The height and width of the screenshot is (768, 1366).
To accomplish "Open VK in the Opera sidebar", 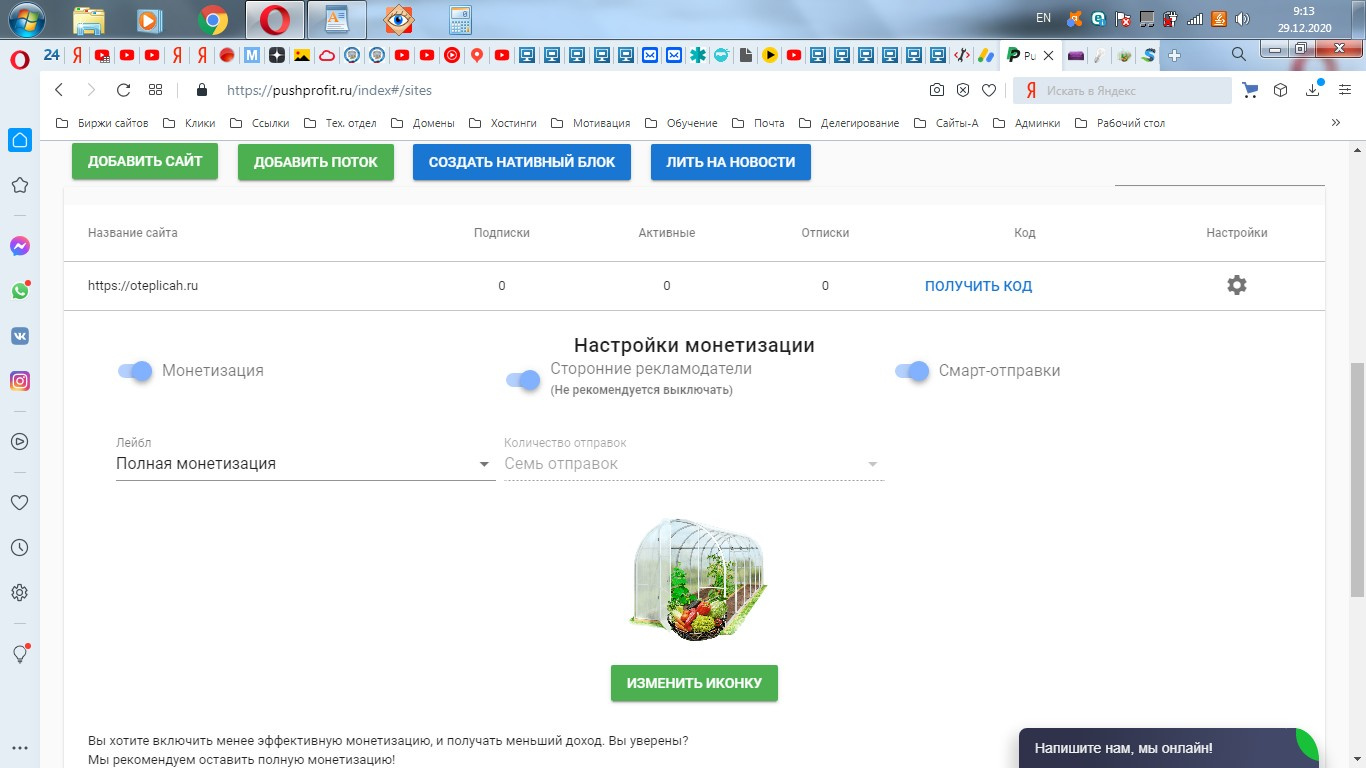I will 19,336.
